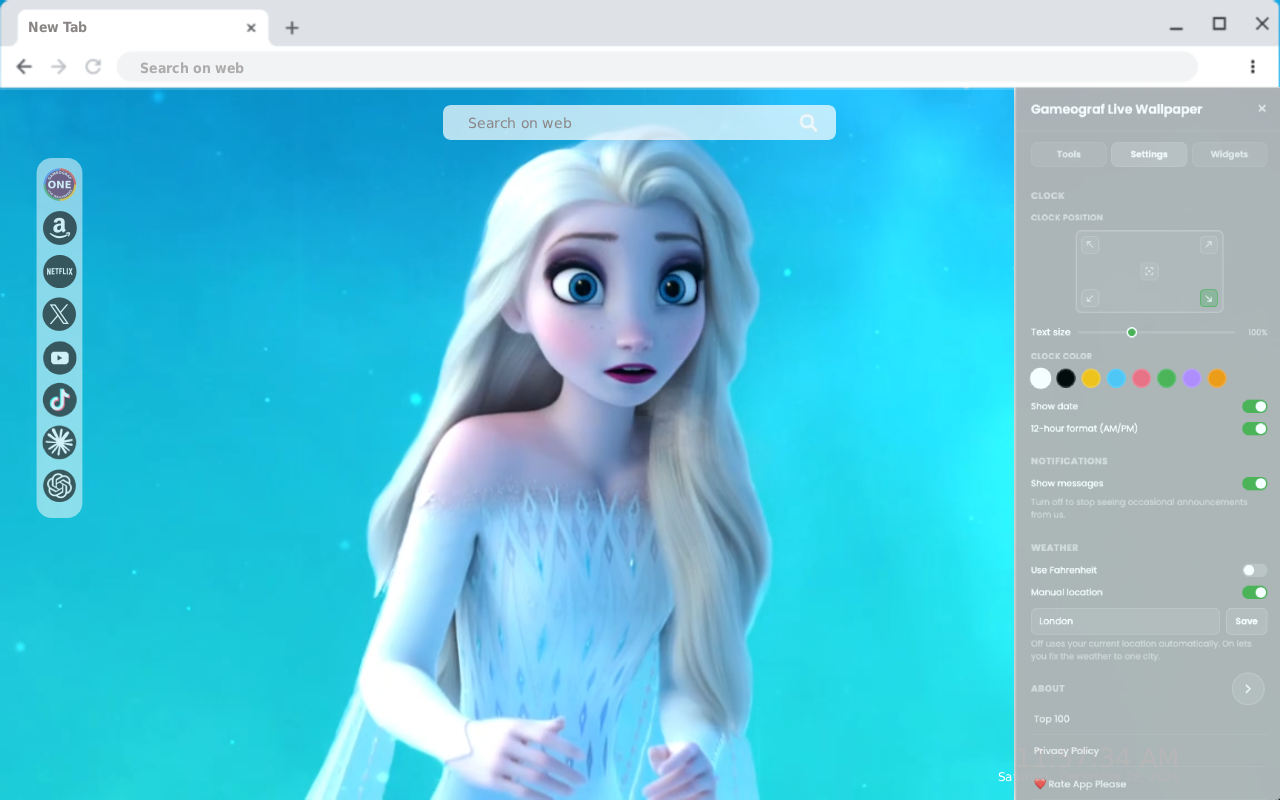Pick the purple clock color swatch

point(1191,378)
